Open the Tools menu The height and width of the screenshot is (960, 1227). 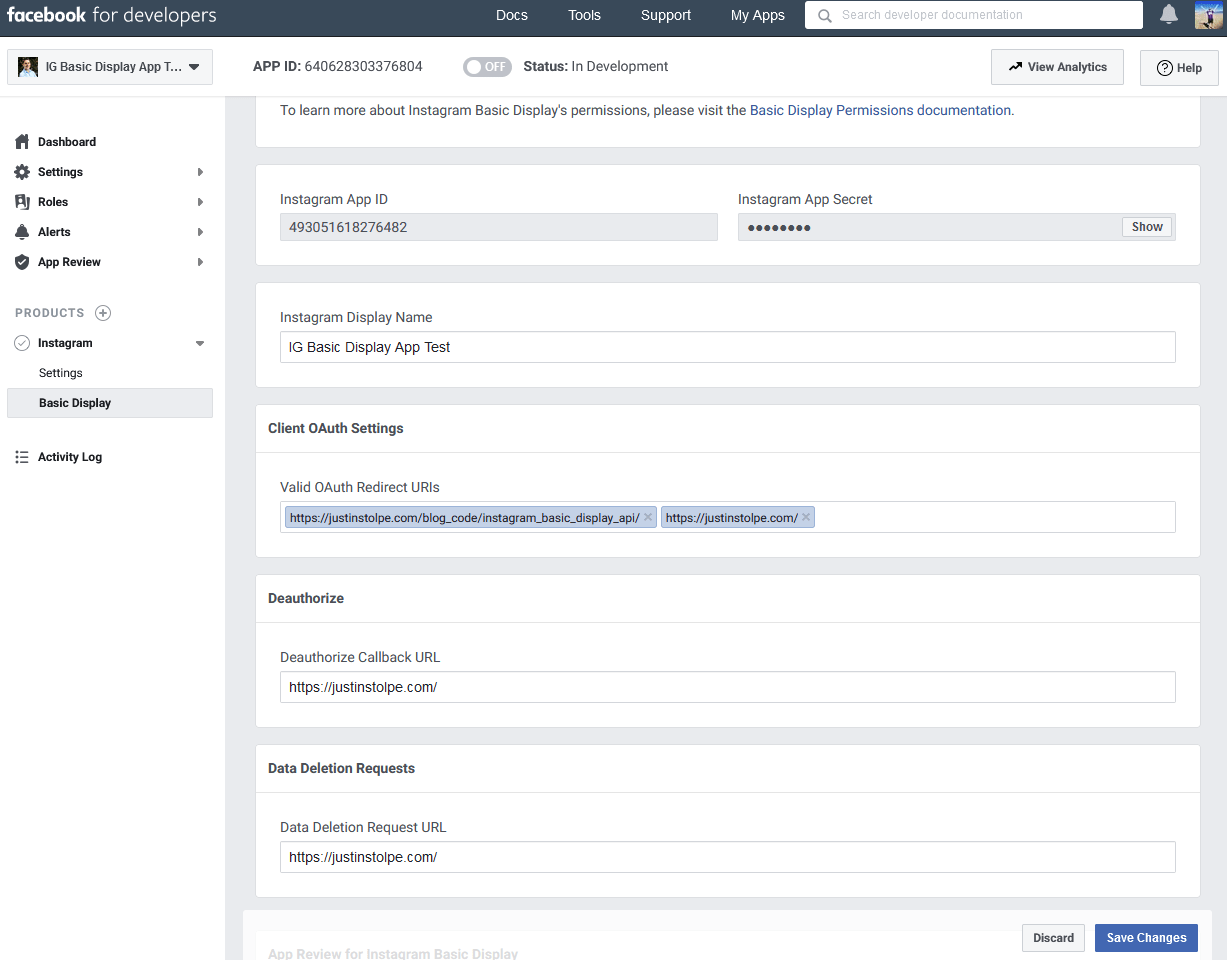point(585,15)
